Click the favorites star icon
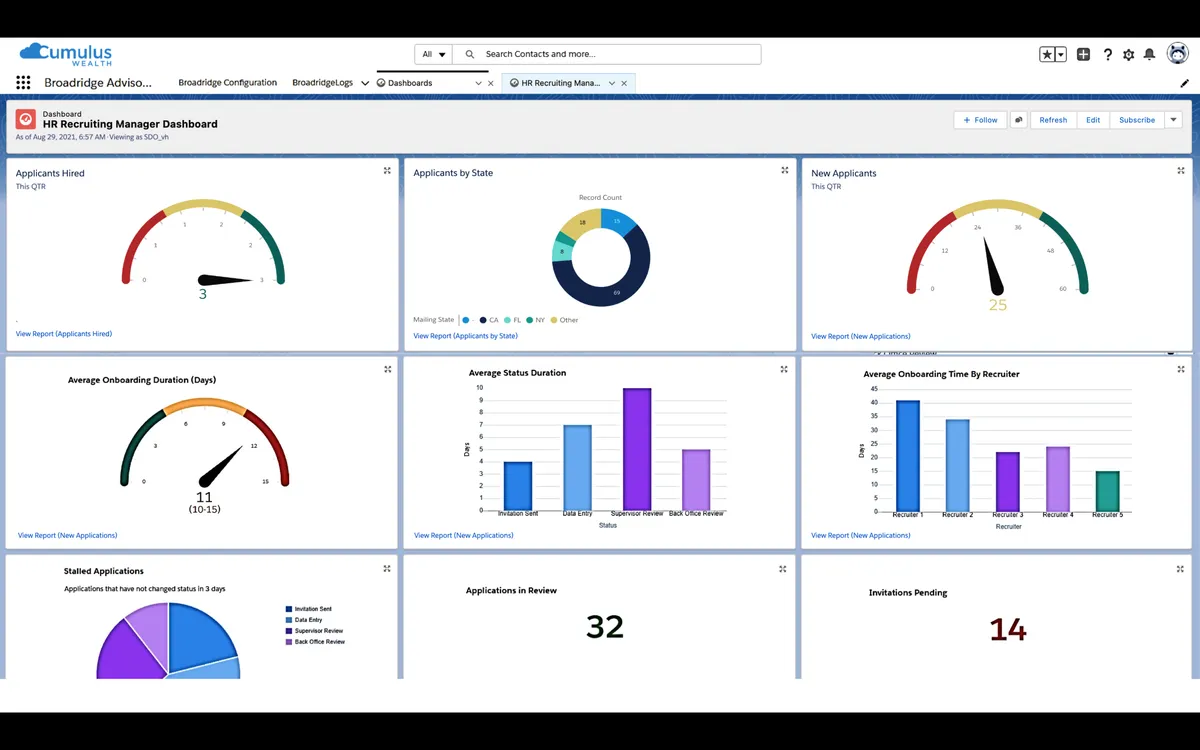Screen dimensions: 1200x750 1047,55
